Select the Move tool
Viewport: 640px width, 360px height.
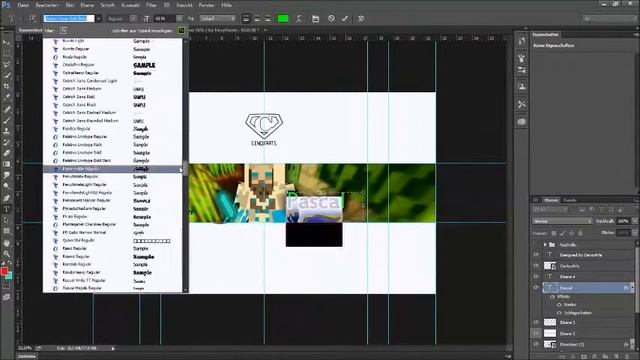point(7,42)
